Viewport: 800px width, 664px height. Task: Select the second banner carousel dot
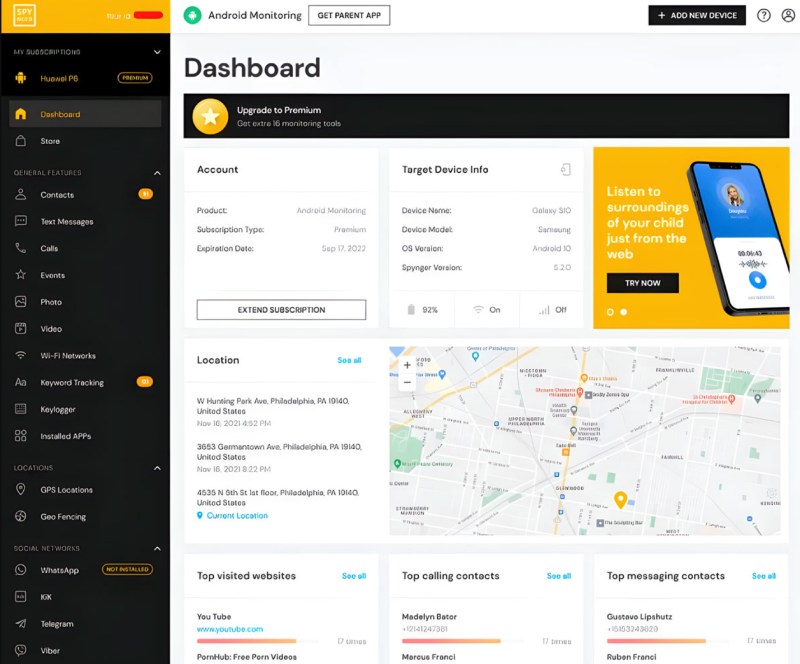click(623, 312)
